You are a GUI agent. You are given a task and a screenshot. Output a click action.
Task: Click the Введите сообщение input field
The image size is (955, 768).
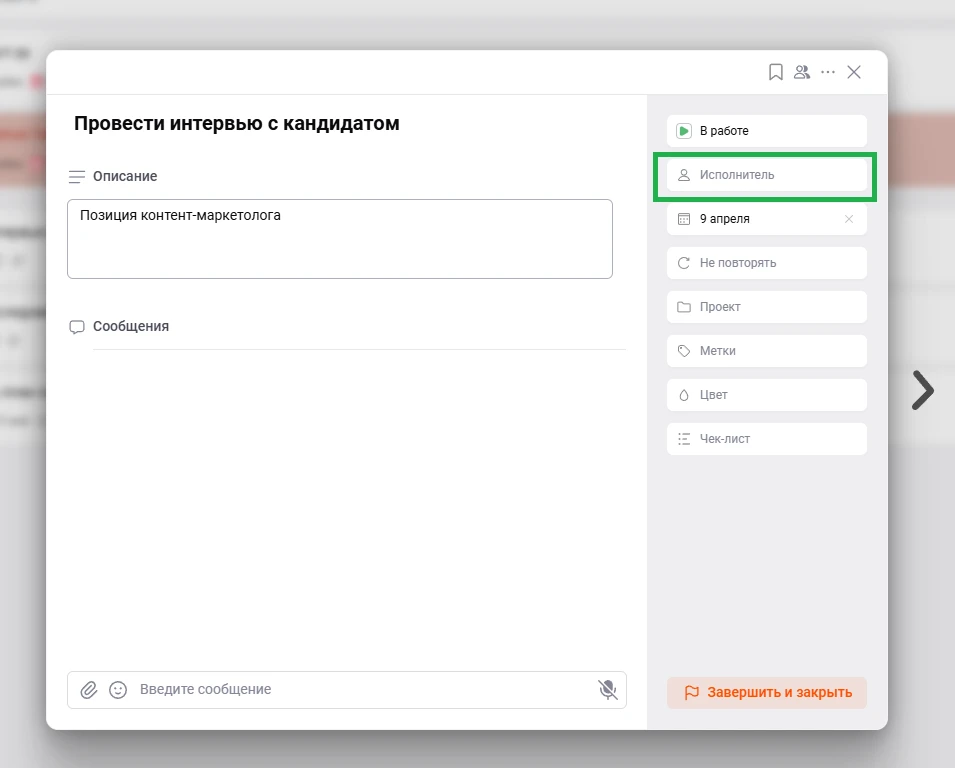pos(360,689)
